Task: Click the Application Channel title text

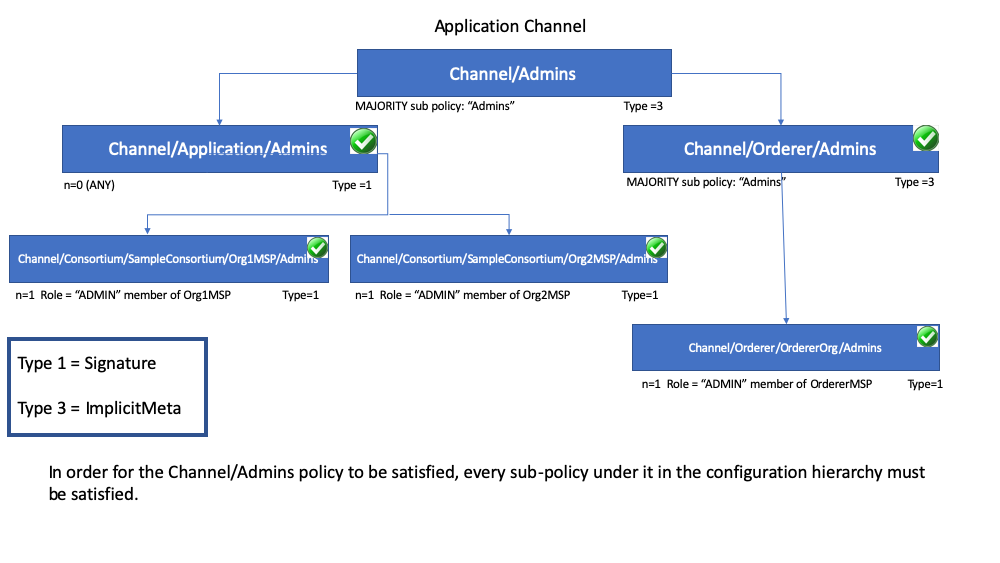Action: coord(510,26)
